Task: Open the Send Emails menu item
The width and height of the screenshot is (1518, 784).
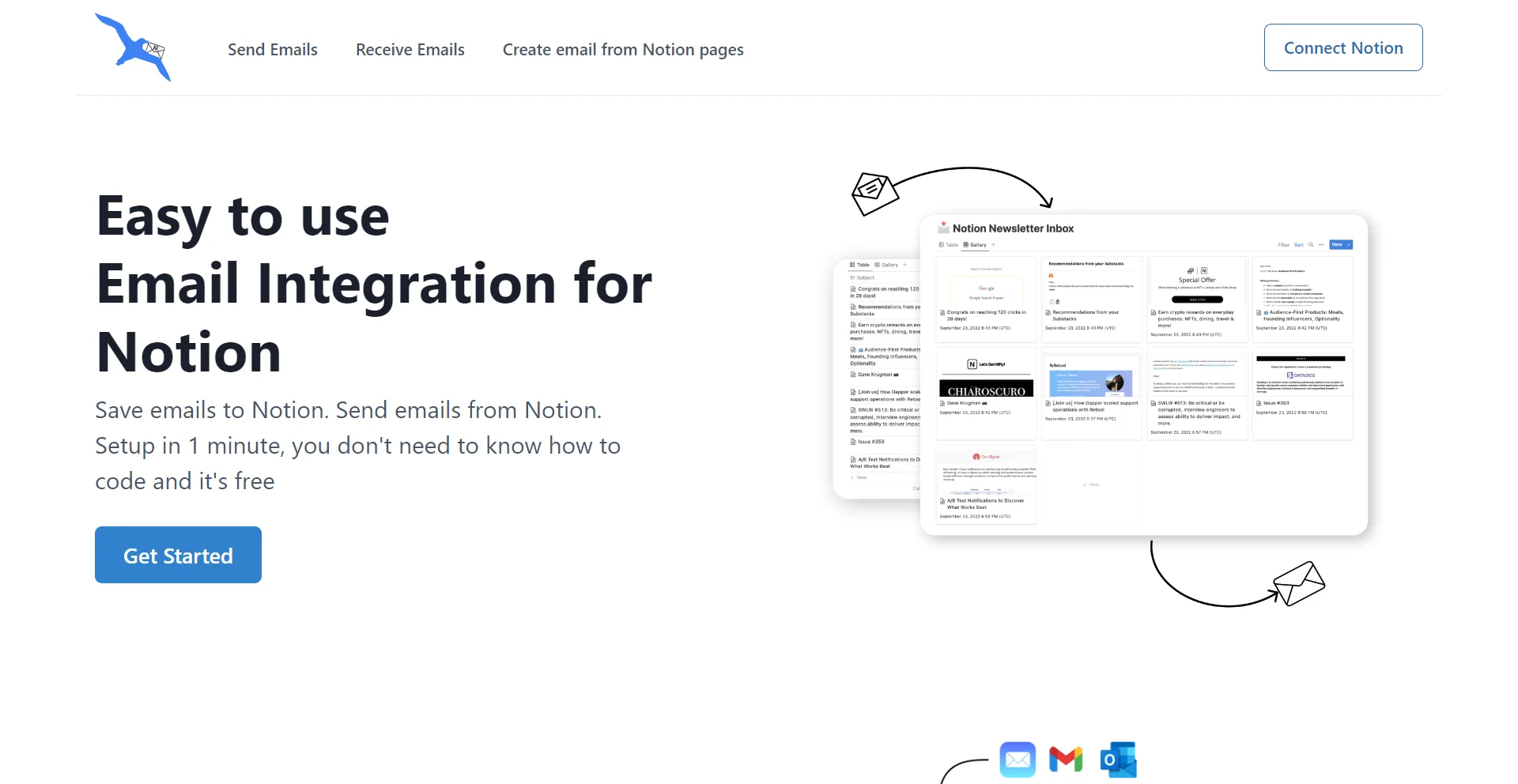Action: [273, 49]
